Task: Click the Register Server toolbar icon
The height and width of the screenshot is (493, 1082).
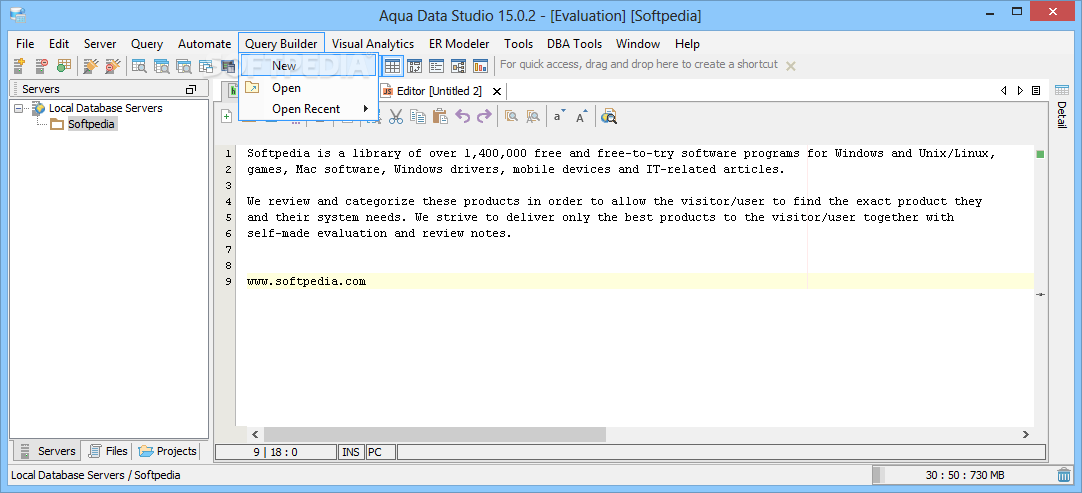Action: coord(19,66)
